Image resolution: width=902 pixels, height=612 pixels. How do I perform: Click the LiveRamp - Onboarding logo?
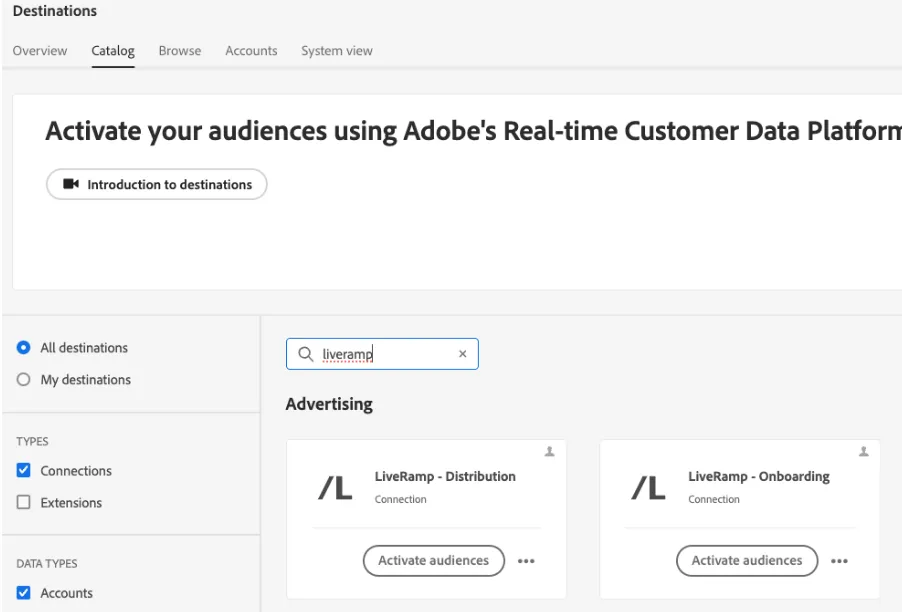648,488
